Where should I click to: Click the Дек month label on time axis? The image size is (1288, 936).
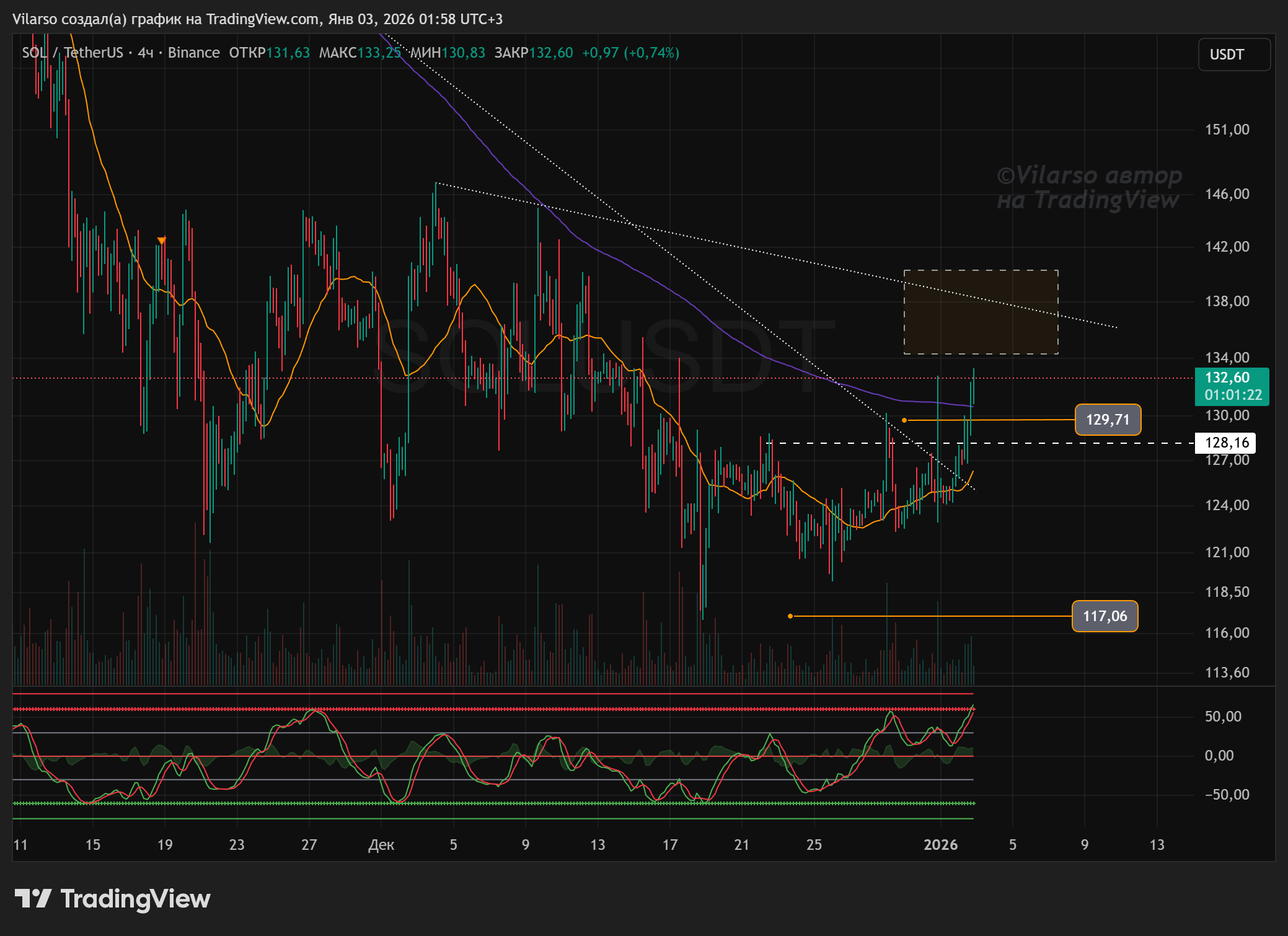pyautogui.click(x=381, y=845)
